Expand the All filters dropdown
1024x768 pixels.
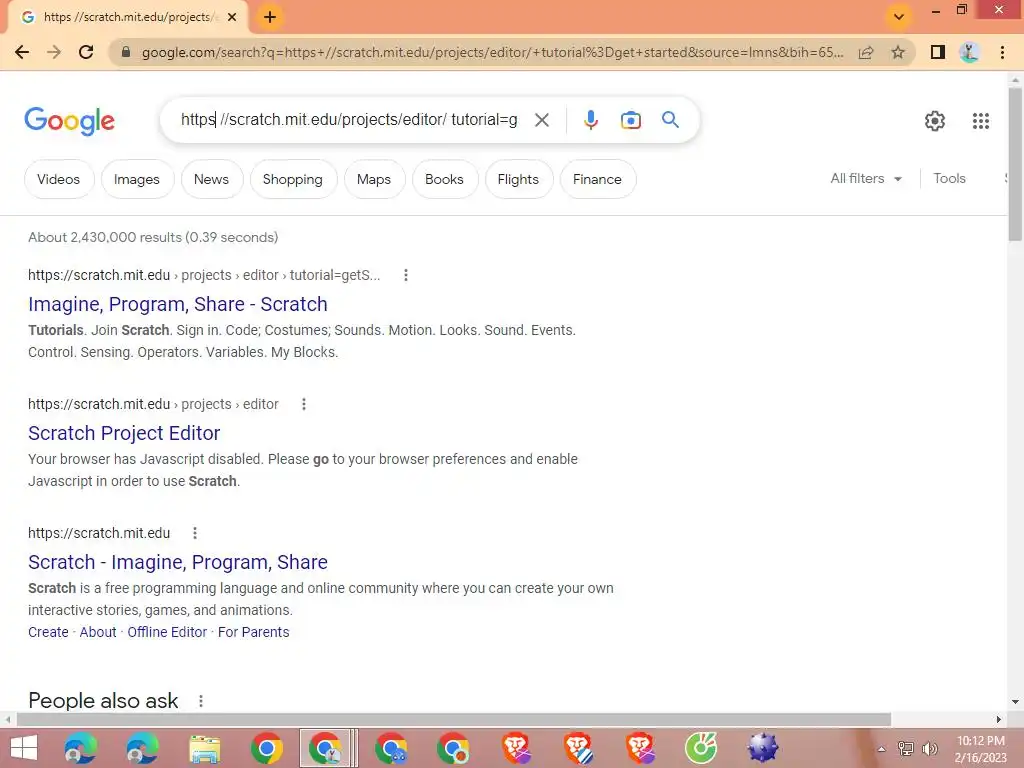(866, 178)
